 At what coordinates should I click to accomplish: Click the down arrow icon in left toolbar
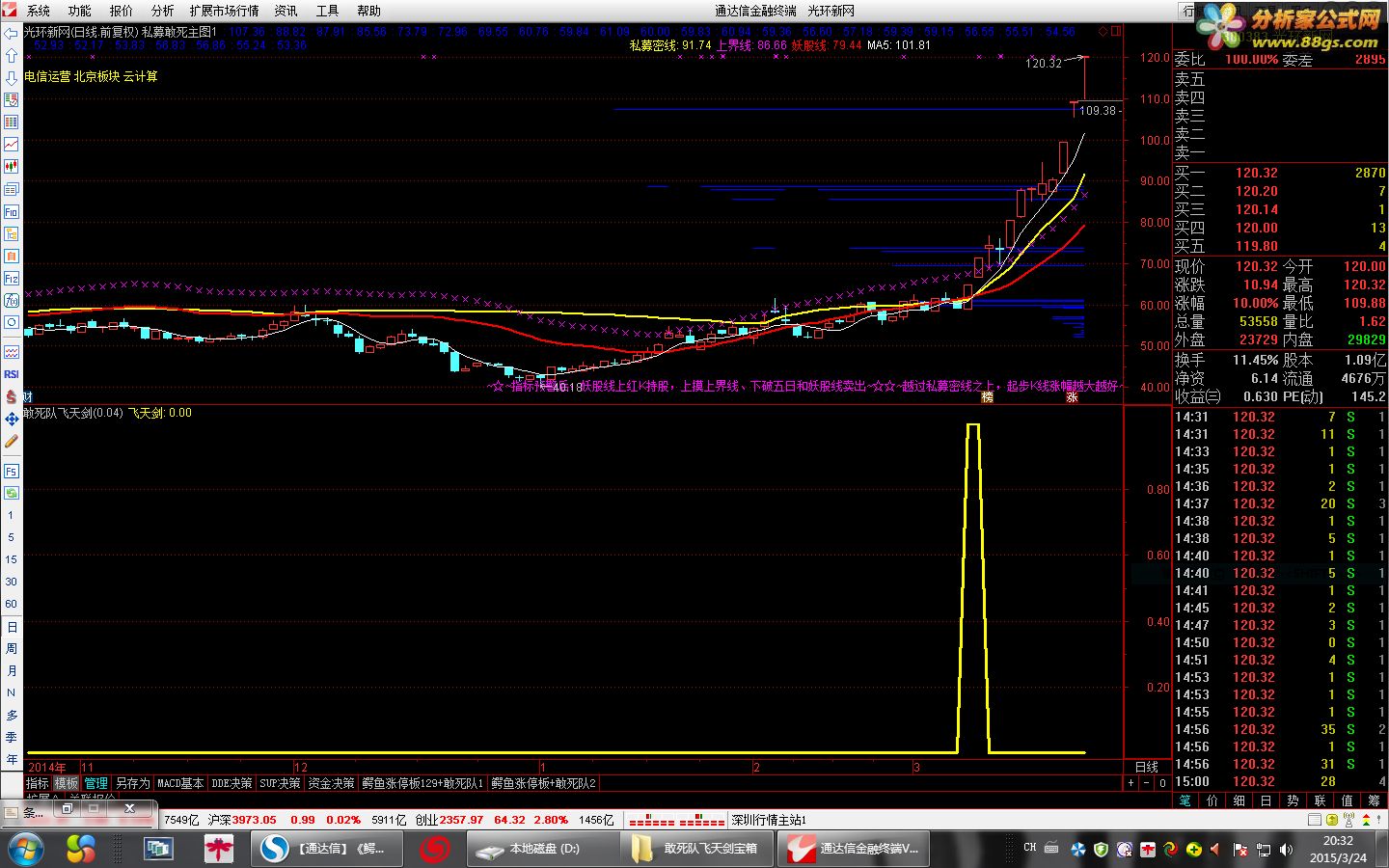pos(12,78)
